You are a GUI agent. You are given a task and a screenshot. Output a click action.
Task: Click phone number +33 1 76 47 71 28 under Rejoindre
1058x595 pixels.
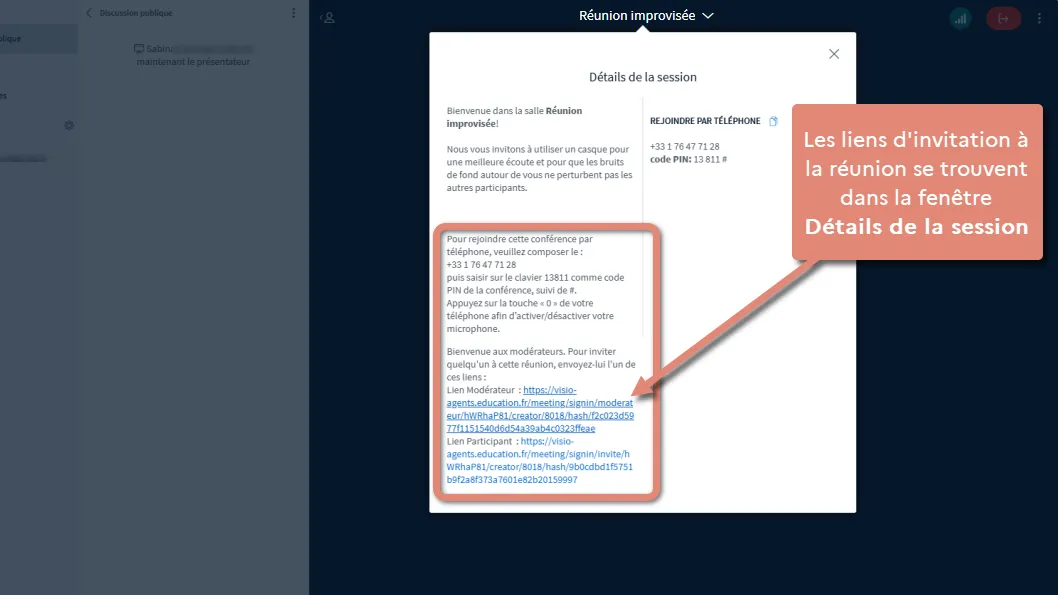[684, 146]
